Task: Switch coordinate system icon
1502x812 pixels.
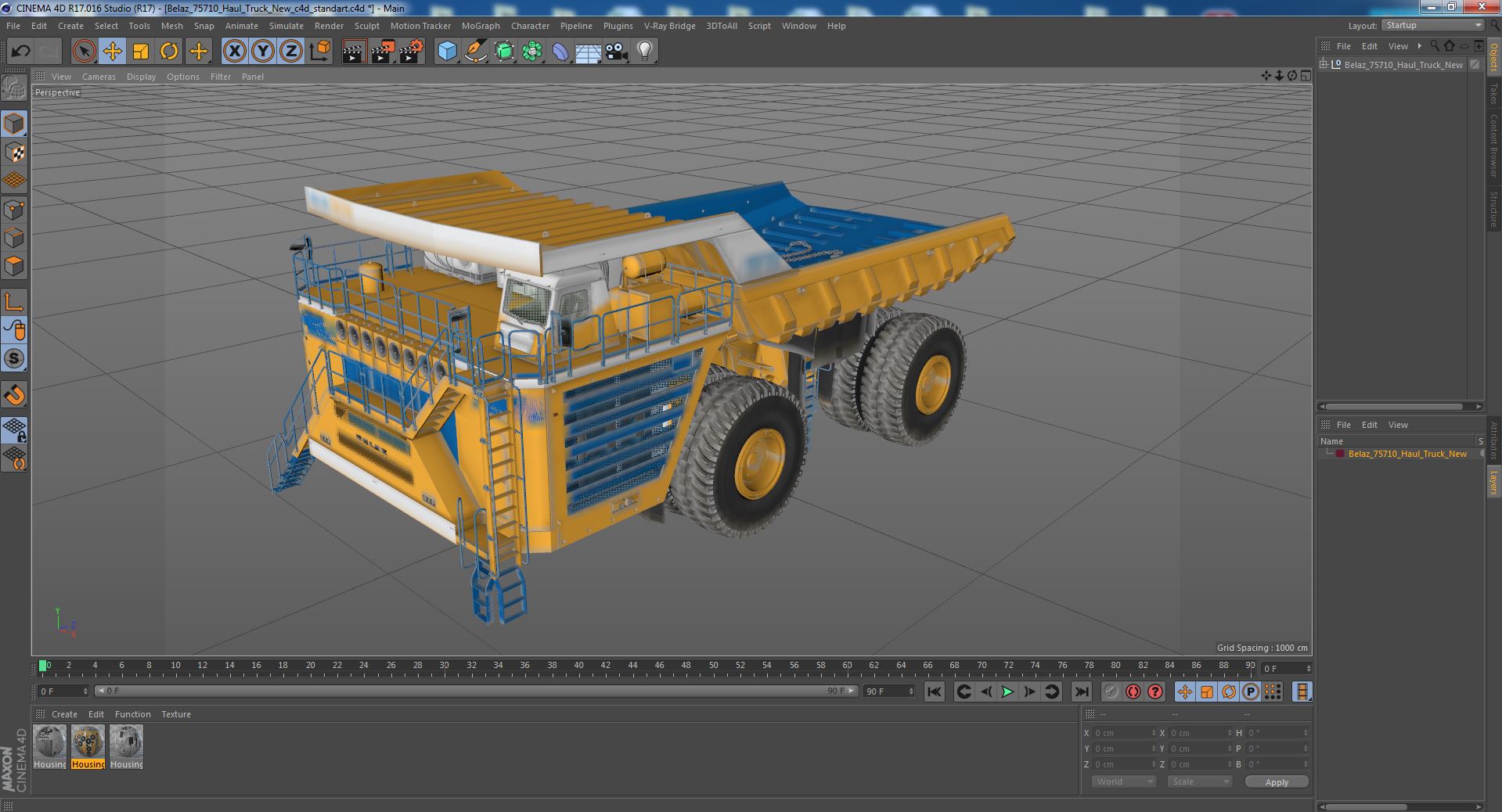Action: tap(320, 52)
